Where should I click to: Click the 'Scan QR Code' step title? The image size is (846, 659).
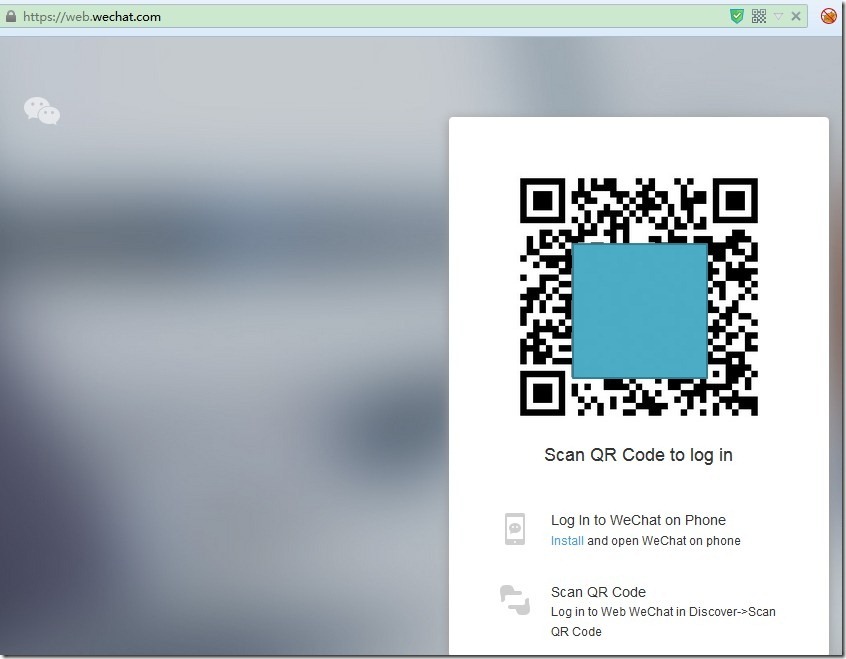(598, 592)
